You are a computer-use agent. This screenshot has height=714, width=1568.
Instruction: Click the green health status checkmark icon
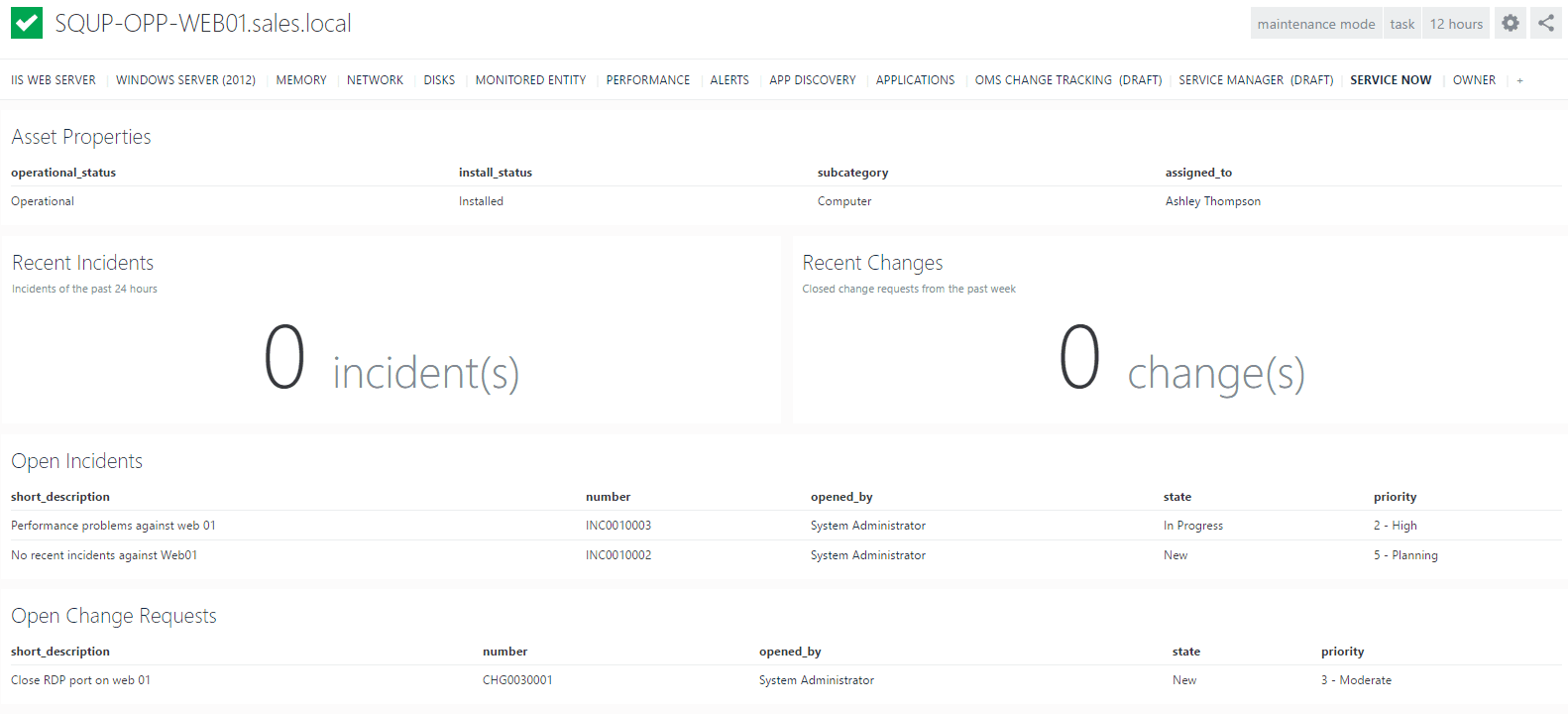27,23
